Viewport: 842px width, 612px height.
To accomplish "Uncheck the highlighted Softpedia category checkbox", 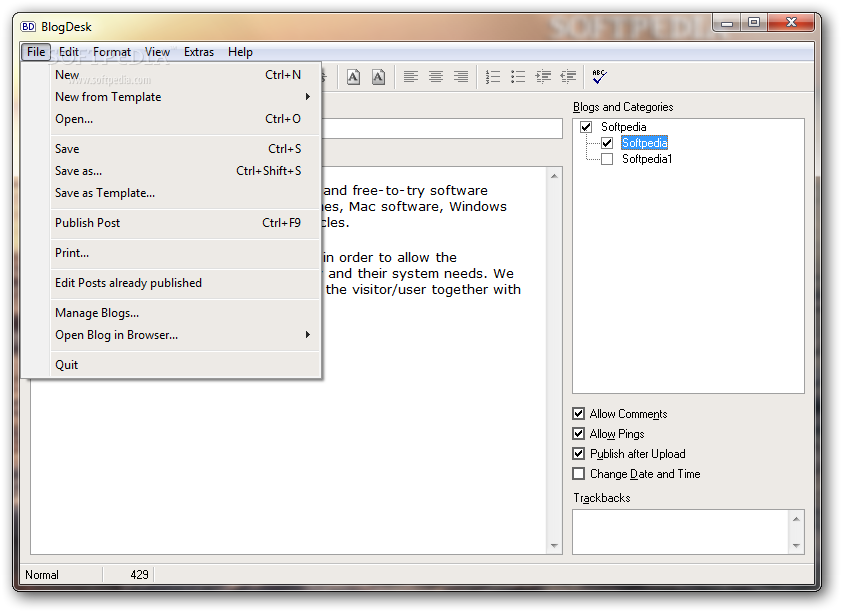I will point(607,143).
